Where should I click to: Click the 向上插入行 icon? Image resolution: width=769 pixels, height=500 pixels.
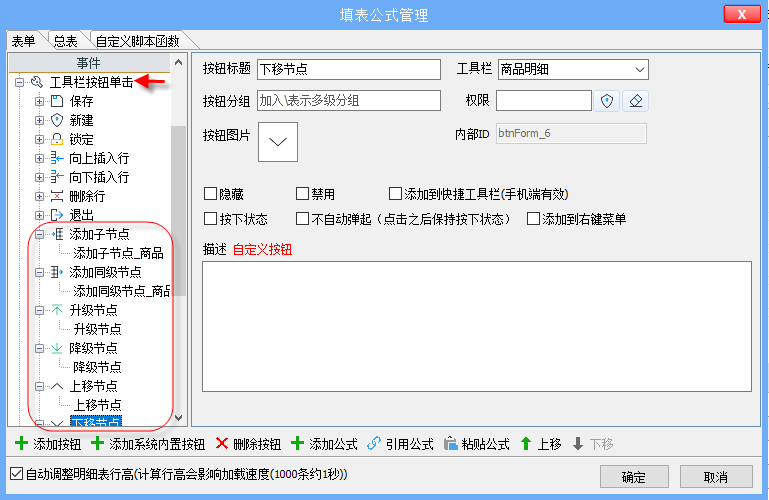(x=57, y=158)
